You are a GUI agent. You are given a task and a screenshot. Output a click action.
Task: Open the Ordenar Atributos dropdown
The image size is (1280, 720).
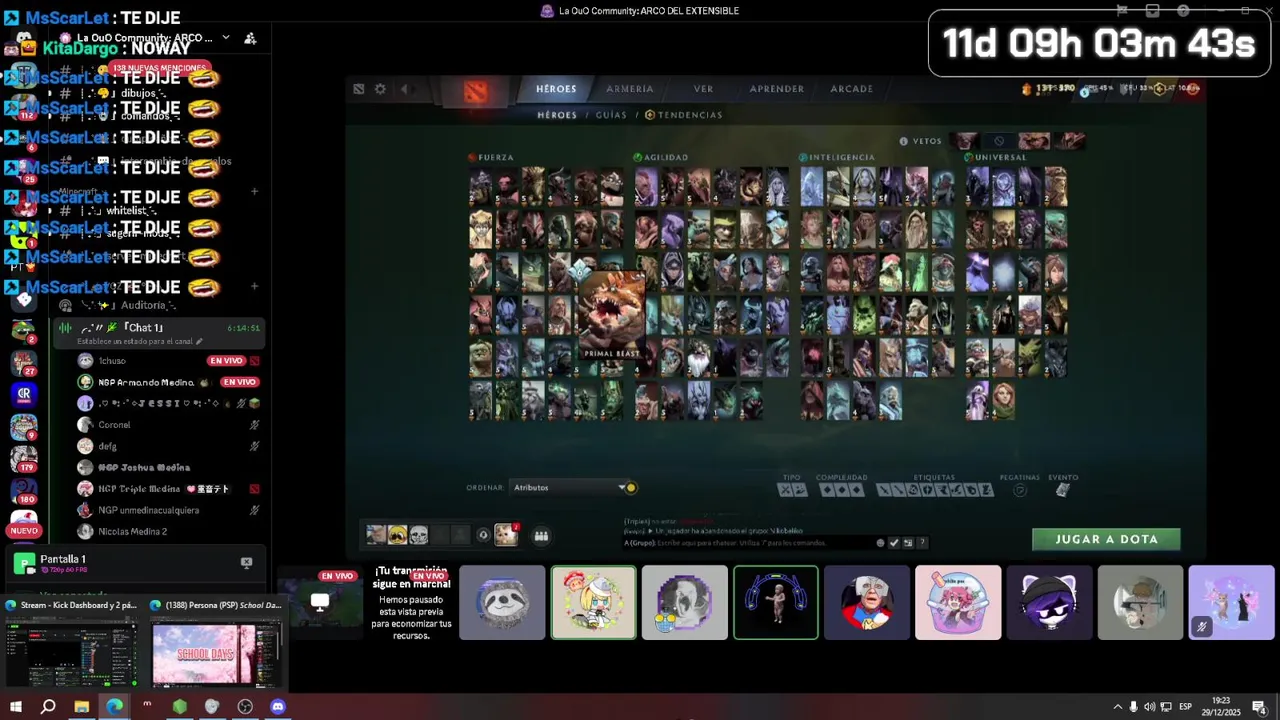pos(574,488)
